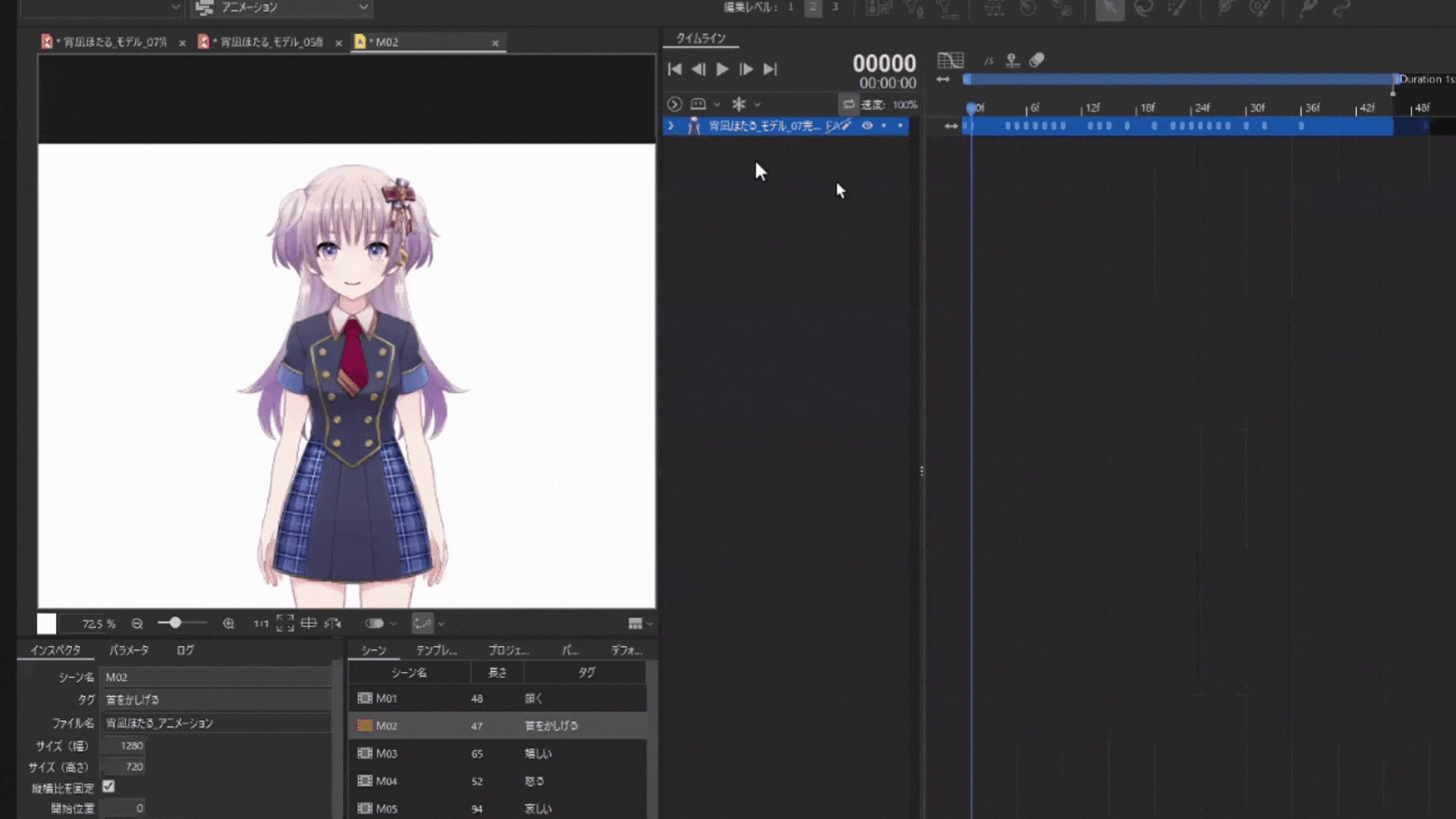Click the eraser icon above the timeline
The height and width of the screenshot is (819, 1456).
pos(1037,60)
